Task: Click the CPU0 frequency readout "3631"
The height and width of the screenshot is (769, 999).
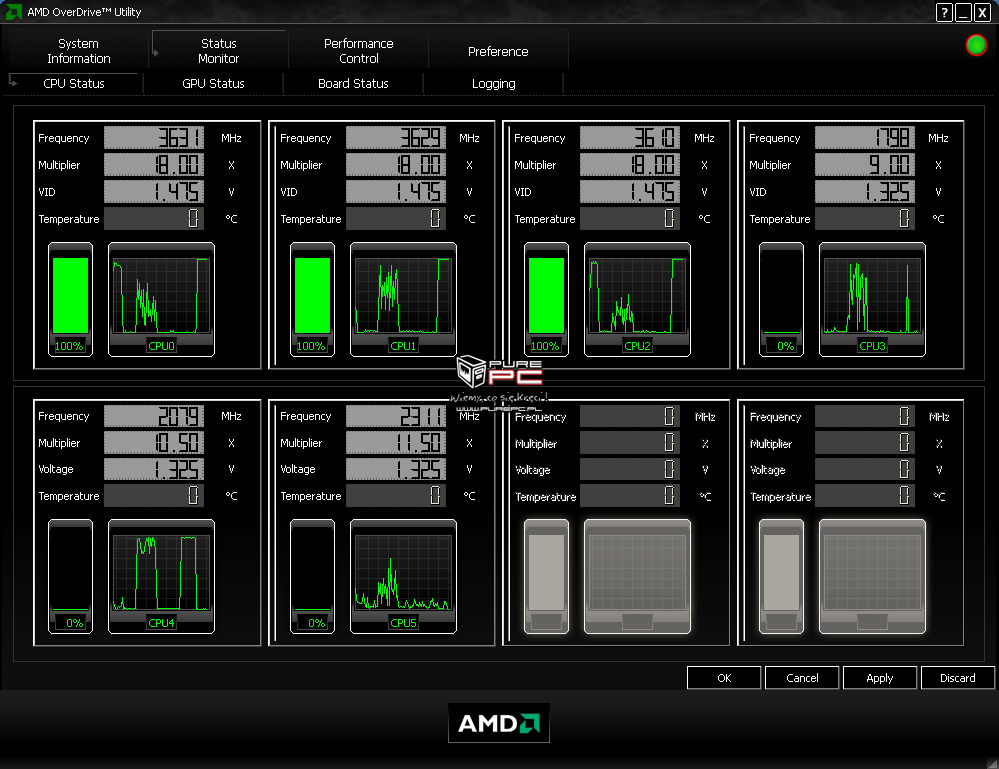Action: coord(154,138)
